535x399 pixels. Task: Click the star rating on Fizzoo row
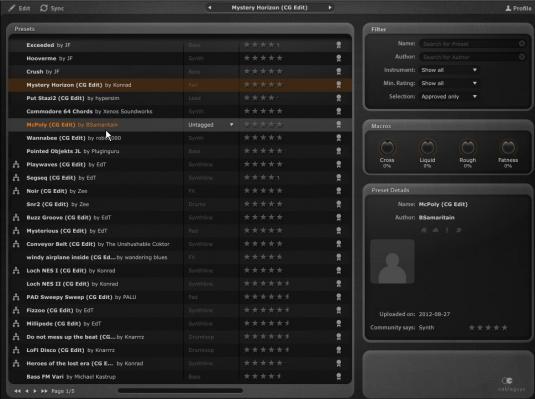point(267,310)
